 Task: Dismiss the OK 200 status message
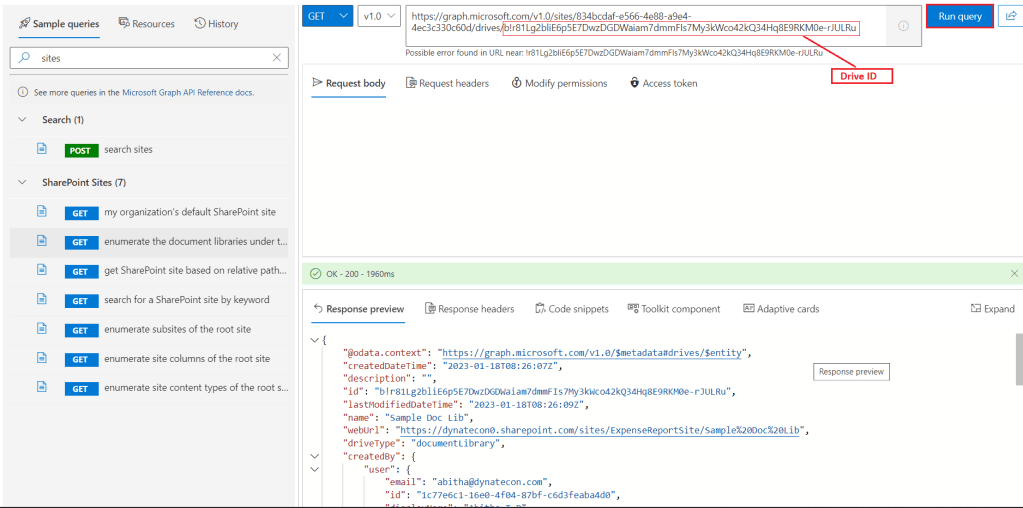[x=1013, y=273]
